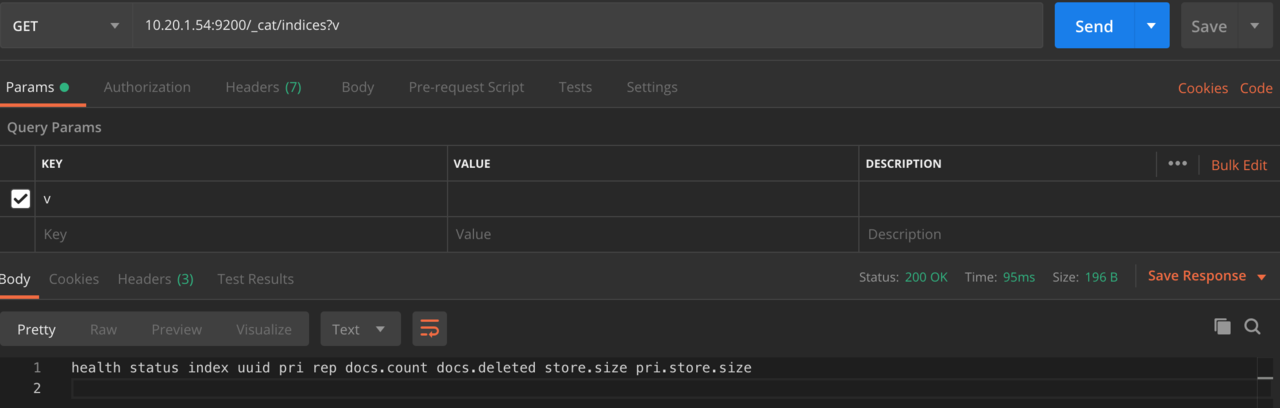Click the Query Params heading
This screenshot has height=408, width=1280.
pyautogui.click(x=54, y=128)
